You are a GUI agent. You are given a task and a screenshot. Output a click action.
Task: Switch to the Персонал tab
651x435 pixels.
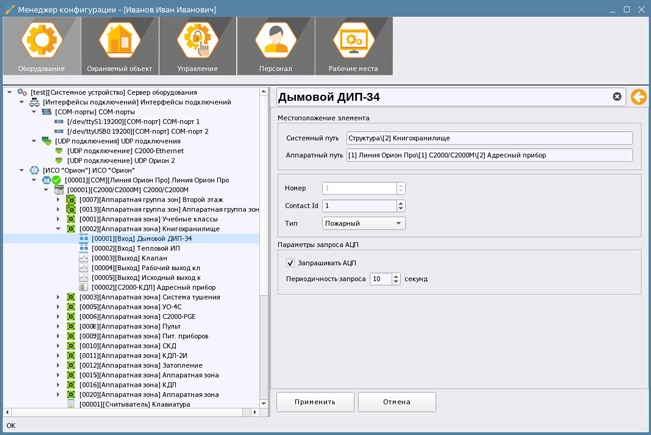point(275,46)
